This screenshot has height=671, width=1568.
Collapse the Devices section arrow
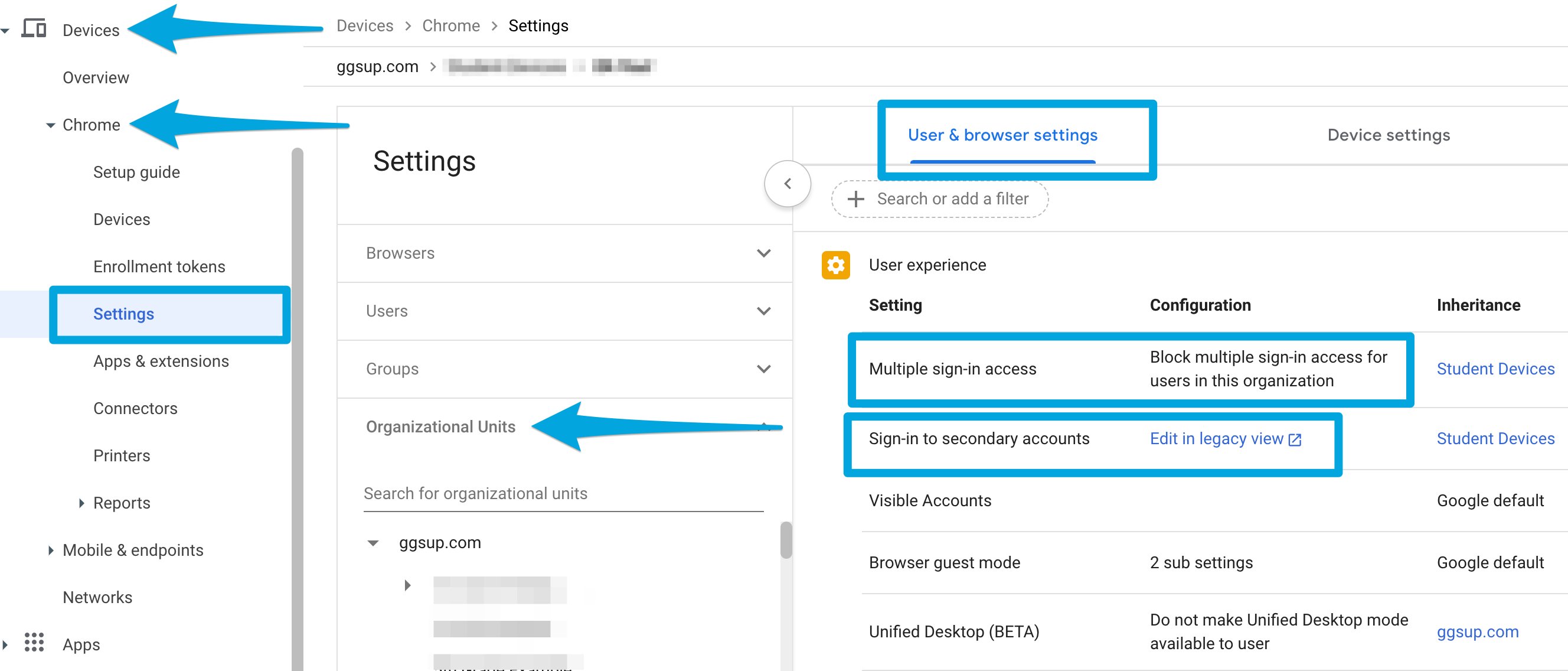[x=5, y=30]
